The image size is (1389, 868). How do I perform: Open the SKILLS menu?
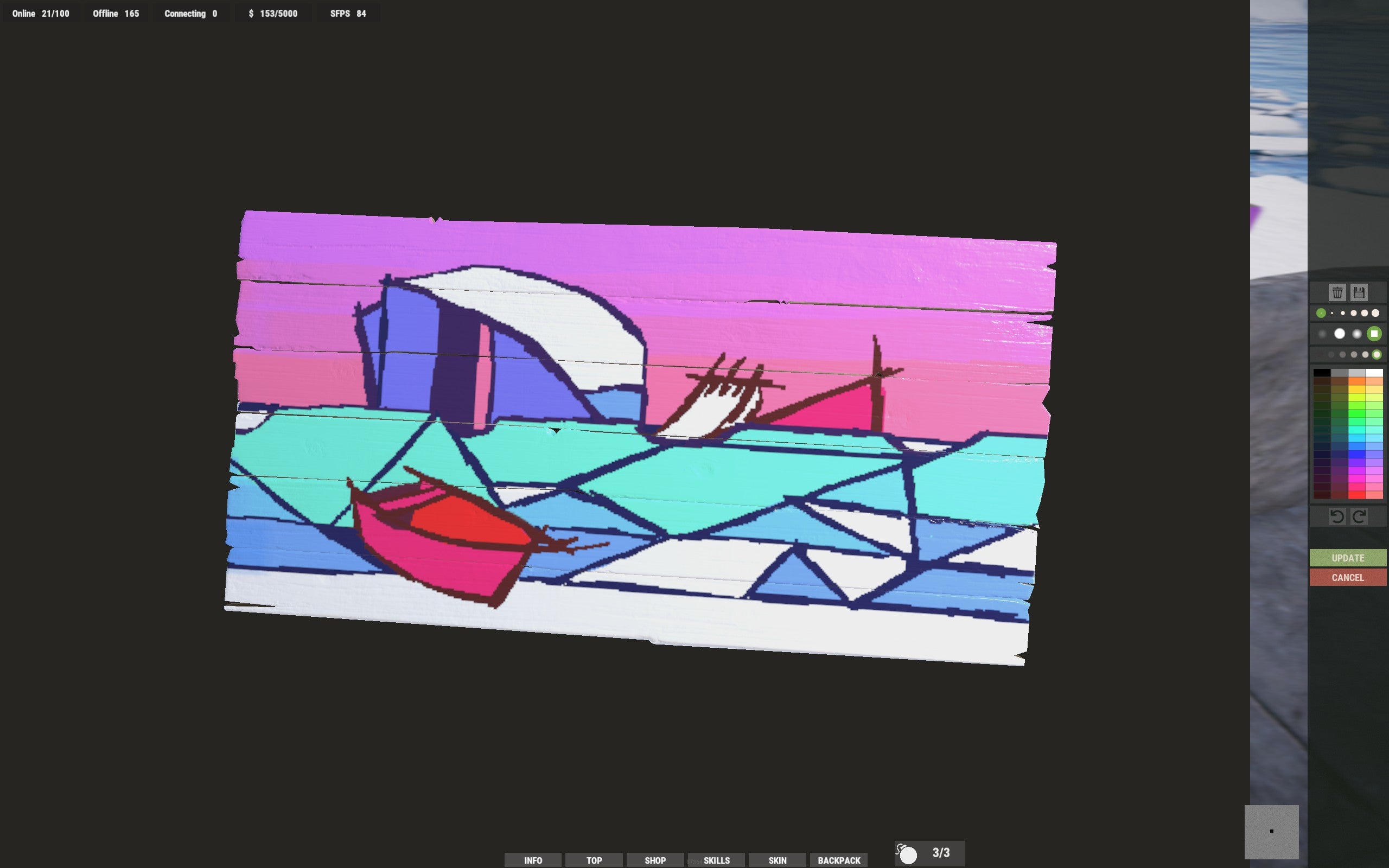717,860
